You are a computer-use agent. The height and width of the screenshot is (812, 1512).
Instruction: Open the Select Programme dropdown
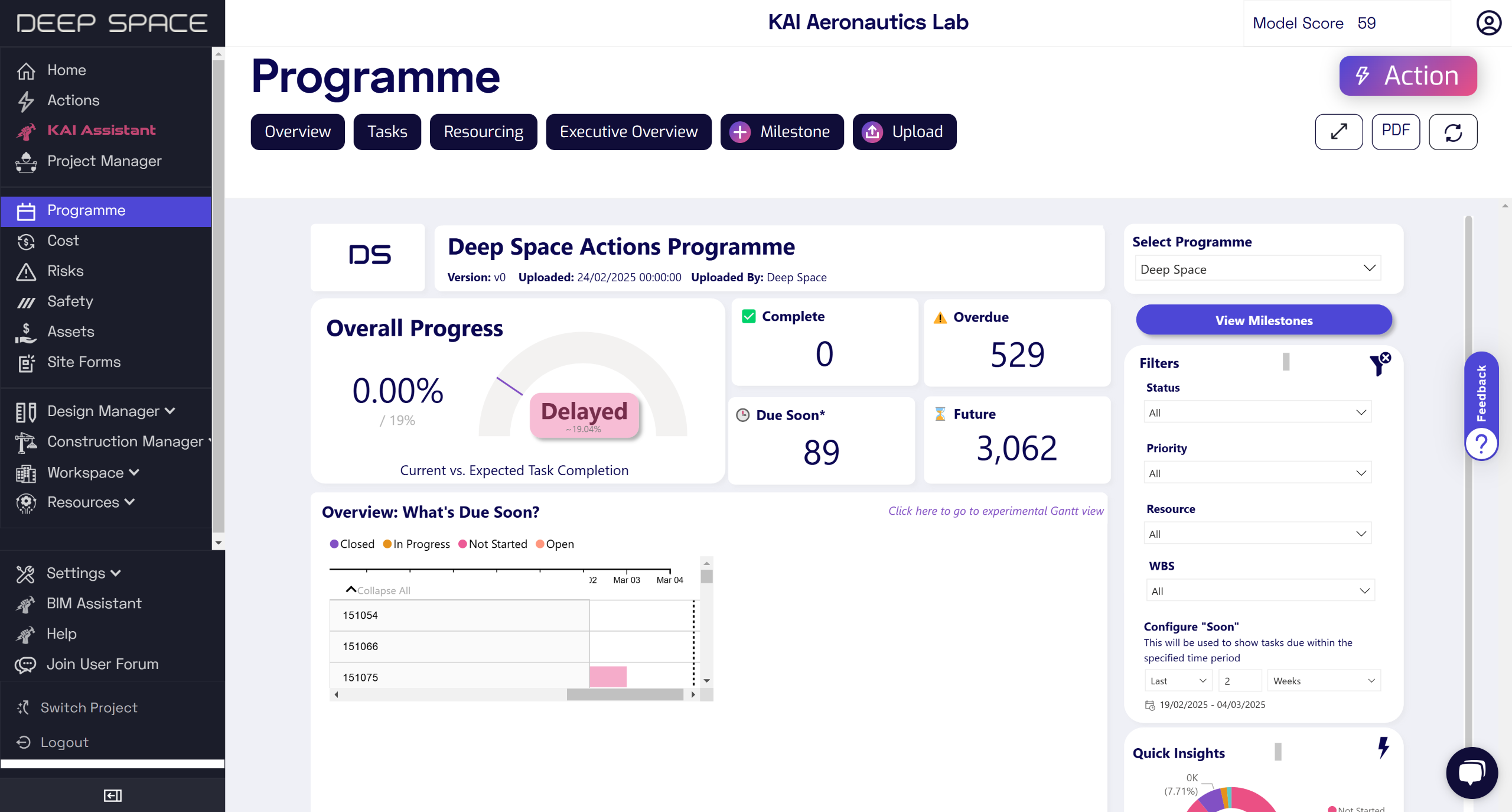point(1257,269)
